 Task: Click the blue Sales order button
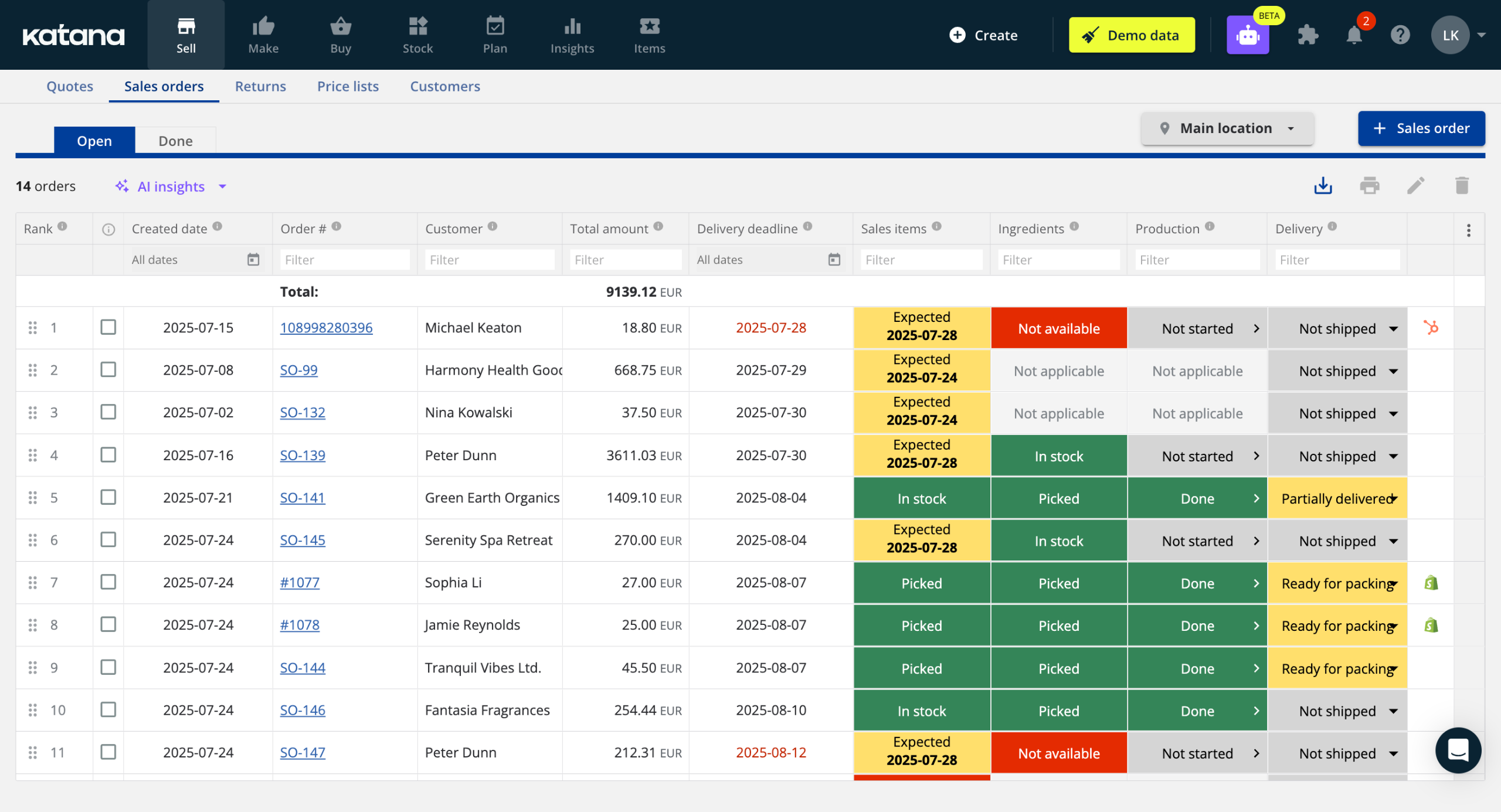[1421, 128]
